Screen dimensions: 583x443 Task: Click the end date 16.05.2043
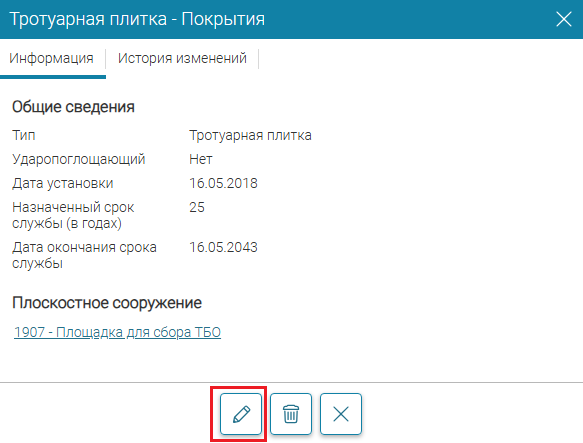tap(223, 247)
